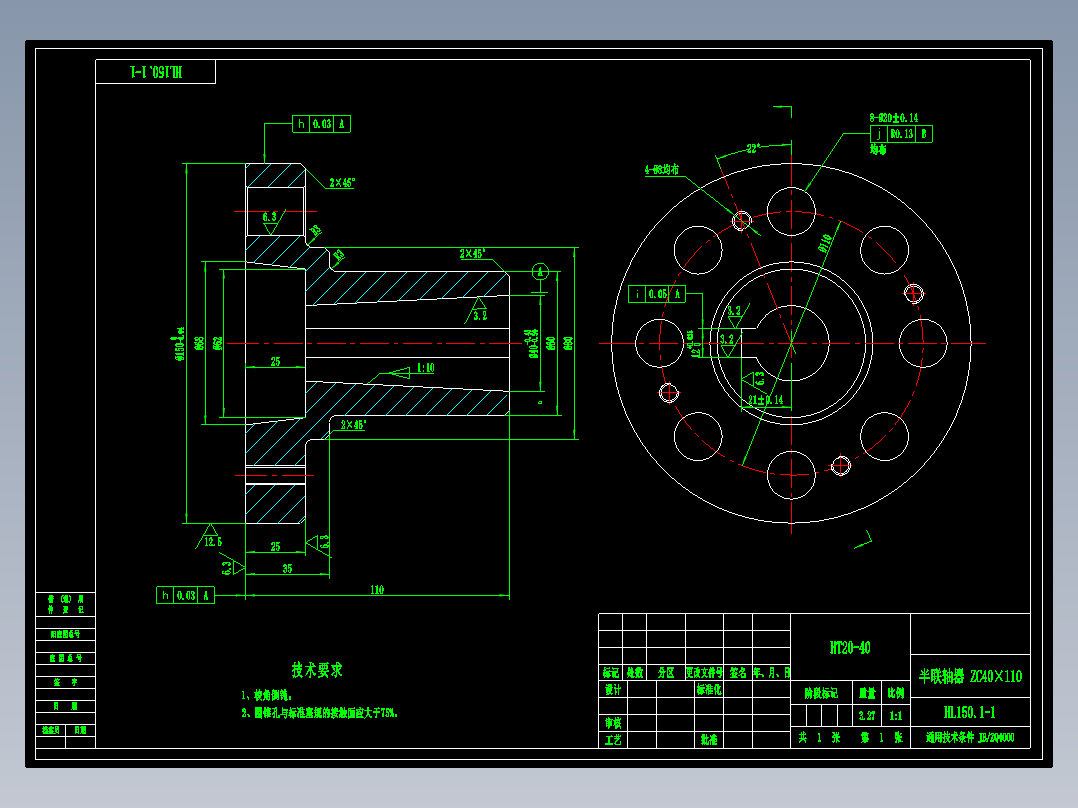Click the "25" dimension inside the bore
Screen dimensions: 1078x808
pos(276,362)
